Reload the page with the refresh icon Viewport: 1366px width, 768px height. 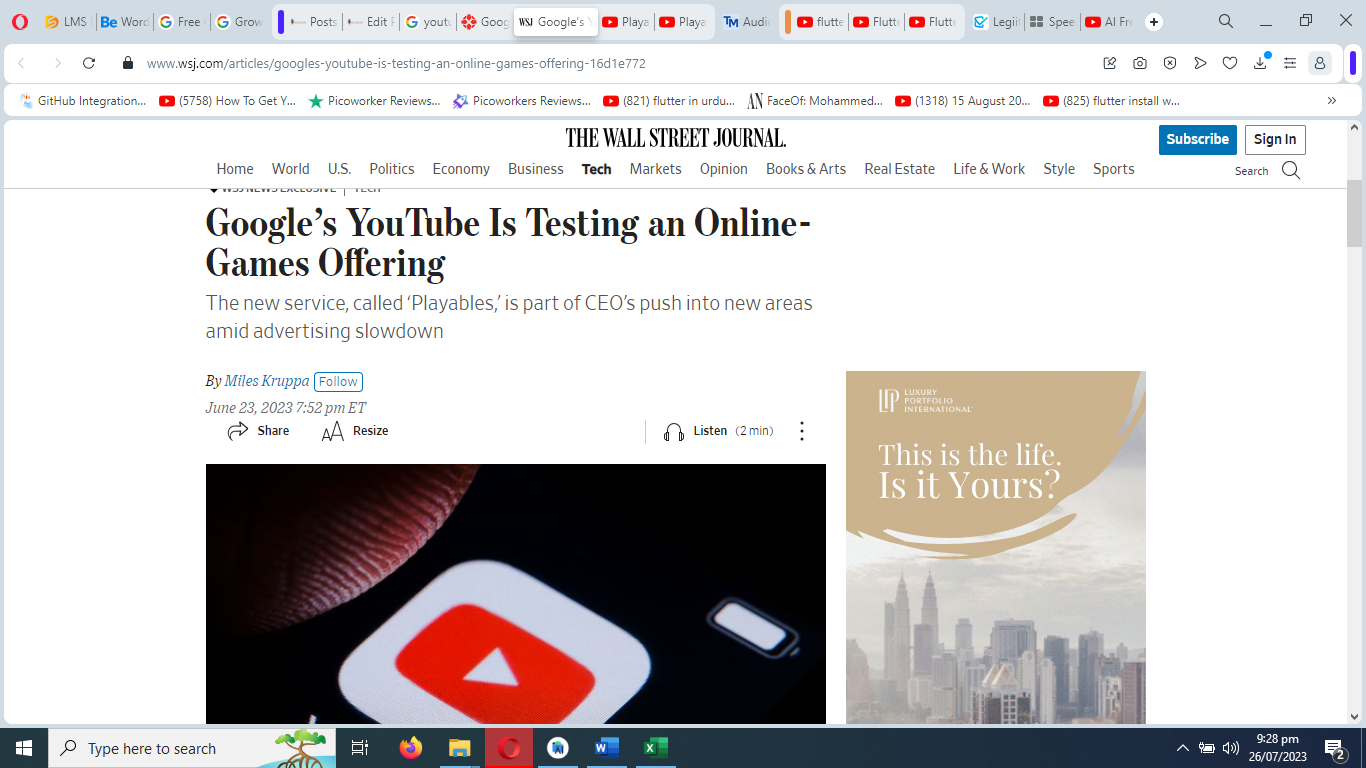coord(89,63)
